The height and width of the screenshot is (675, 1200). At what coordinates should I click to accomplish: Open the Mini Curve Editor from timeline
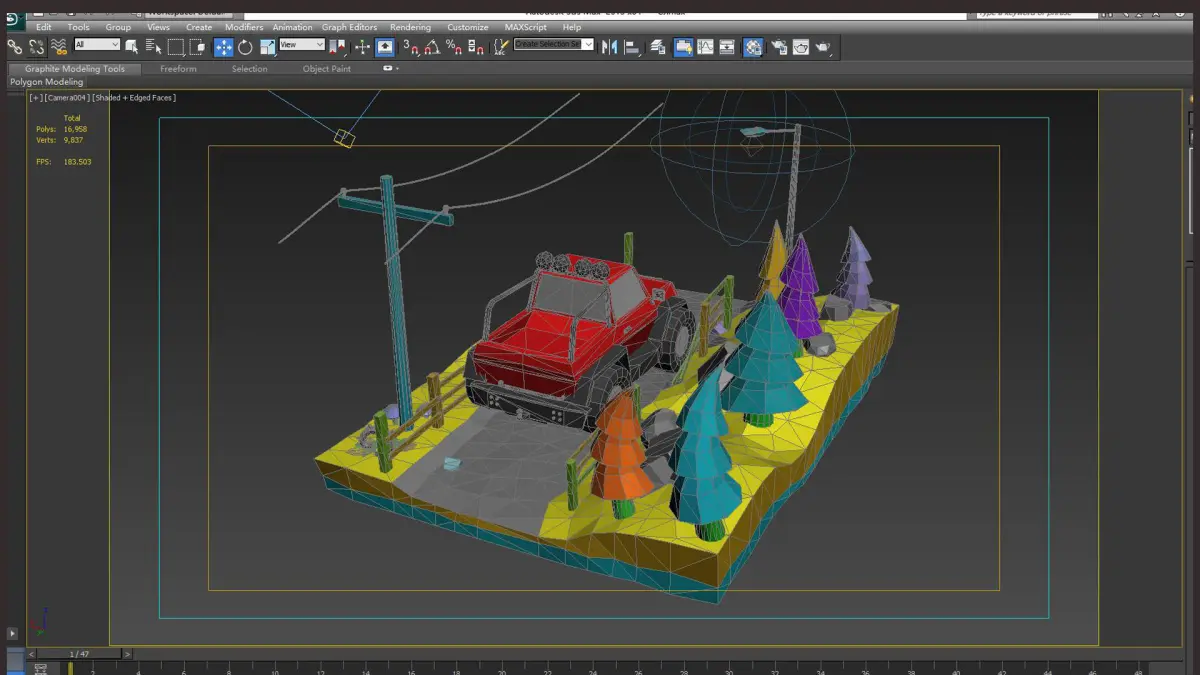41,669
